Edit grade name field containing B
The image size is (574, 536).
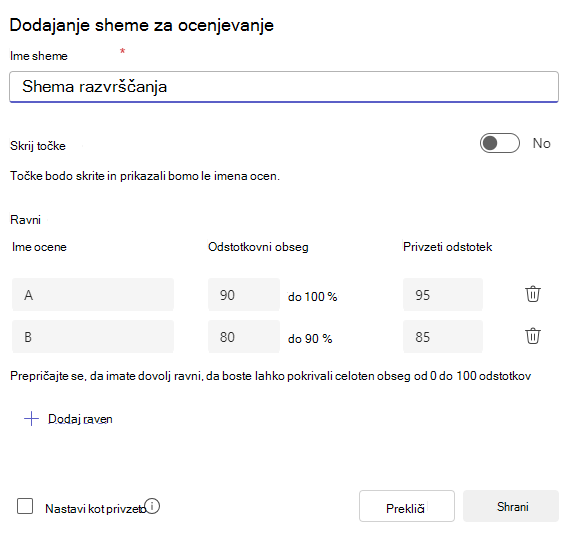click(93, 337)
